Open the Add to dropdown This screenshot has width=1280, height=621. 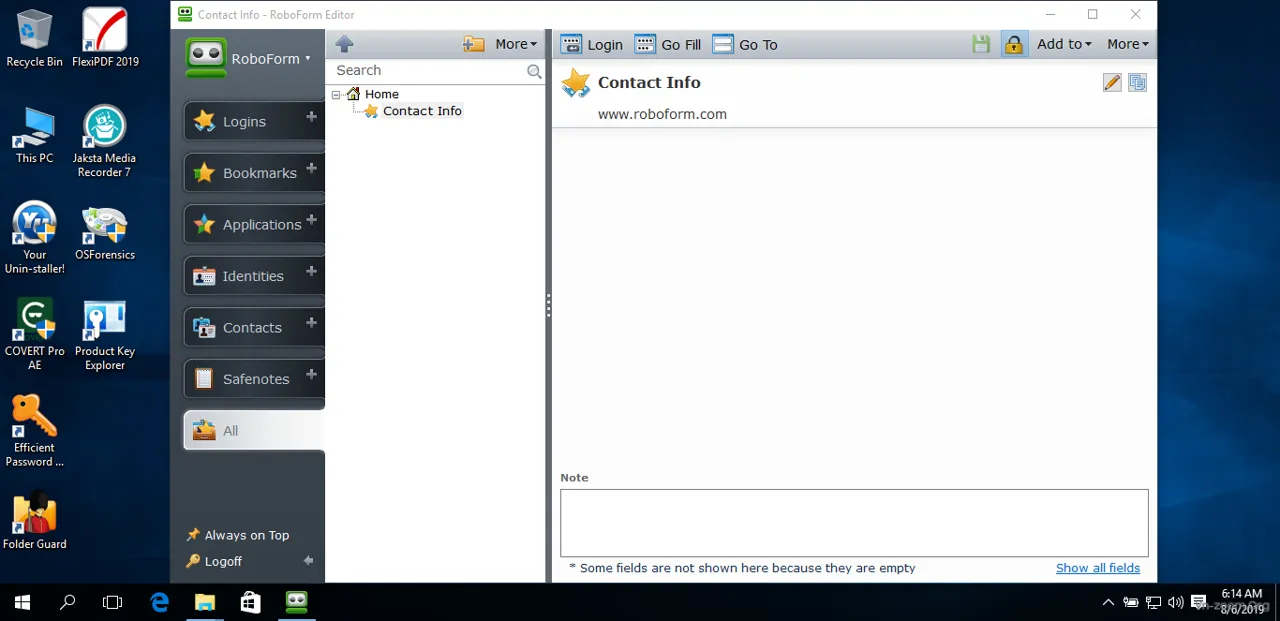(1064, 44)
